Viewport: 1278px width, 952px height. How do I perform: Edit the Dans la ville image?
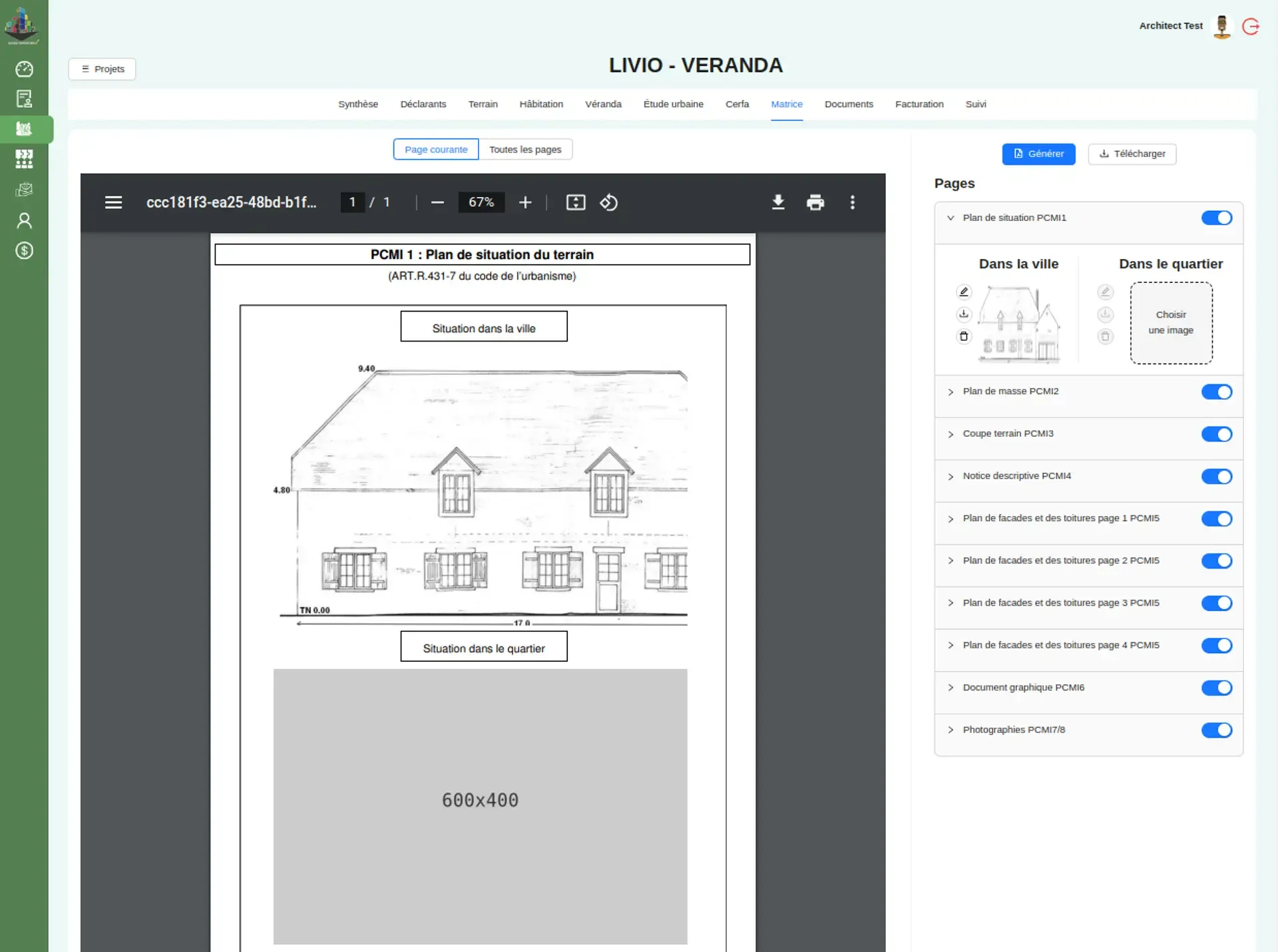click(964, 292)
